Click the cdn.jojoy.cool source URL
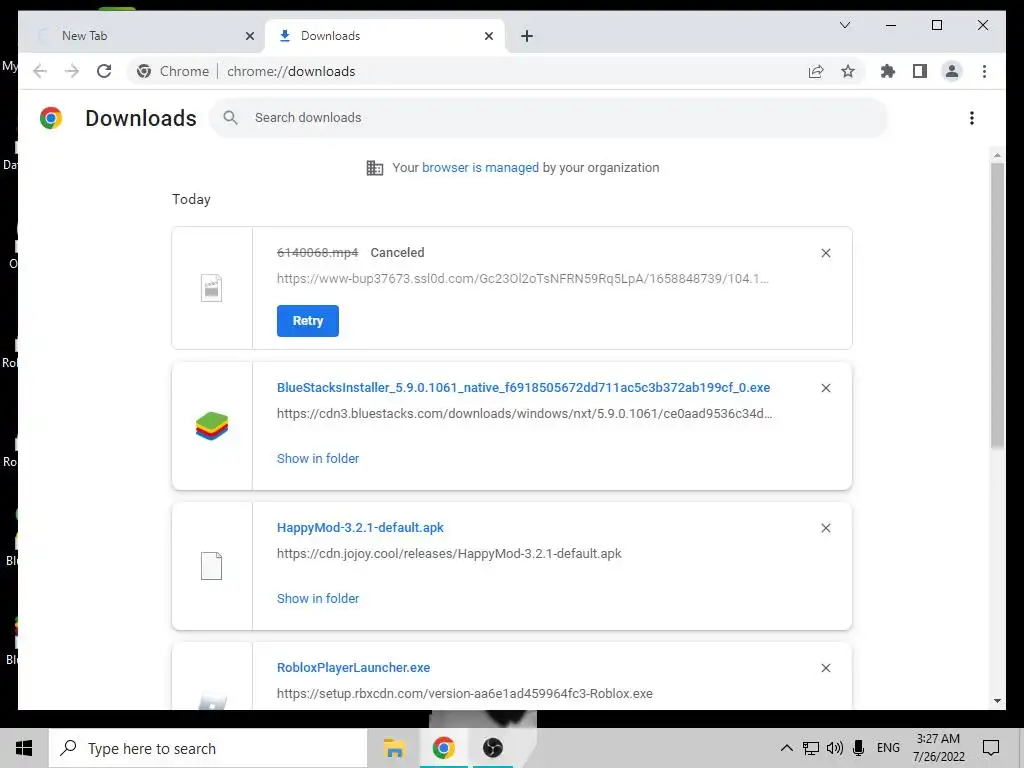Screen dimensions: 1024x768 pyautogui.click(x=449, y=554)
